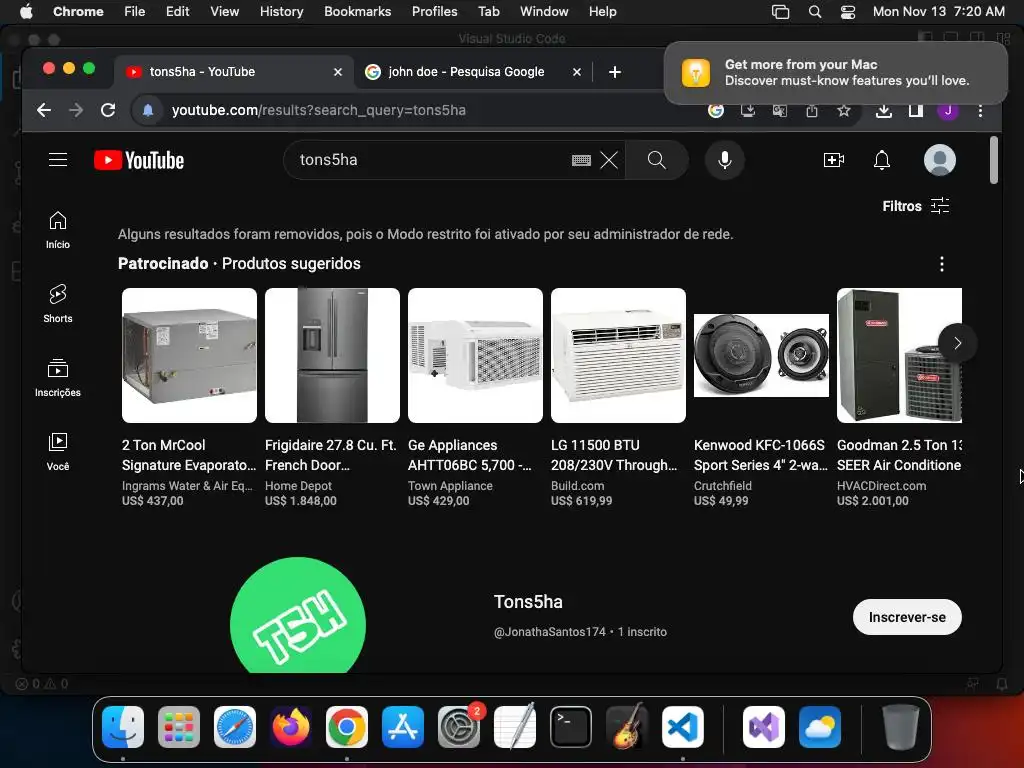The image size is (1024, 768).
Task: Open Inscrições in the sidebar
Action: coord(57,377)
